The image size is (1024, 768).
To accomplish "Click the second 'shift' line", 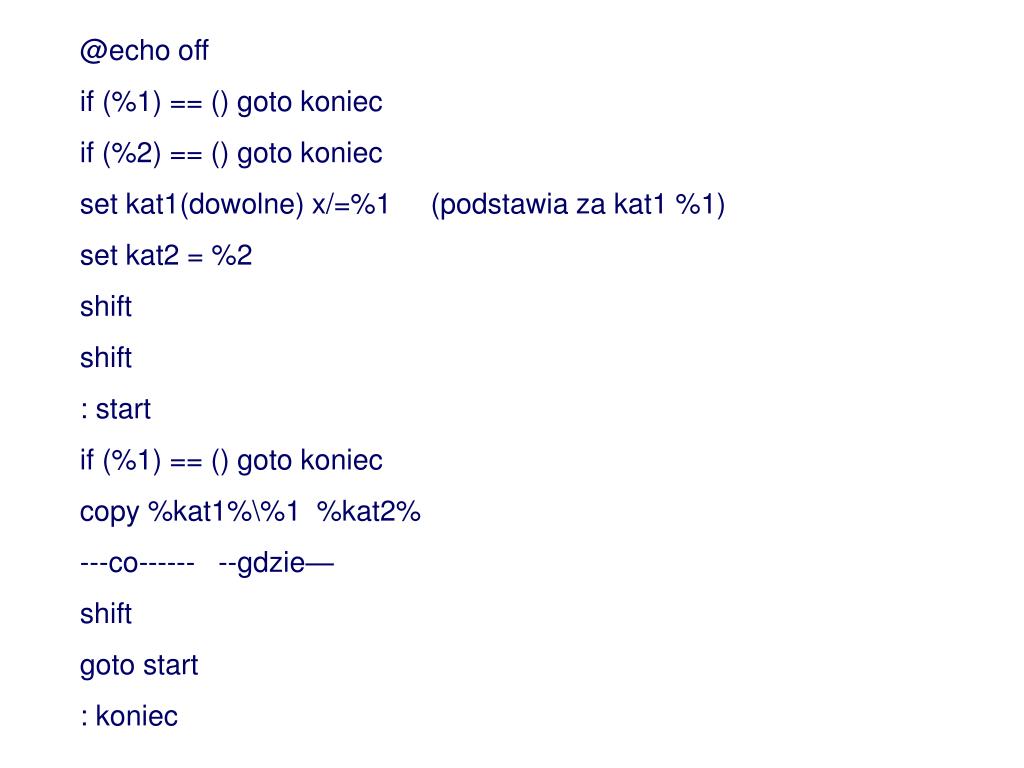I will pos(106,358).
